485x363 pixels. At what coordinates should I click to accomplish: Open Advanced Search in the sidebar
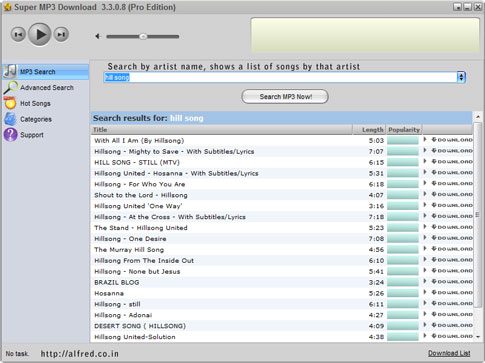(47, 88)
